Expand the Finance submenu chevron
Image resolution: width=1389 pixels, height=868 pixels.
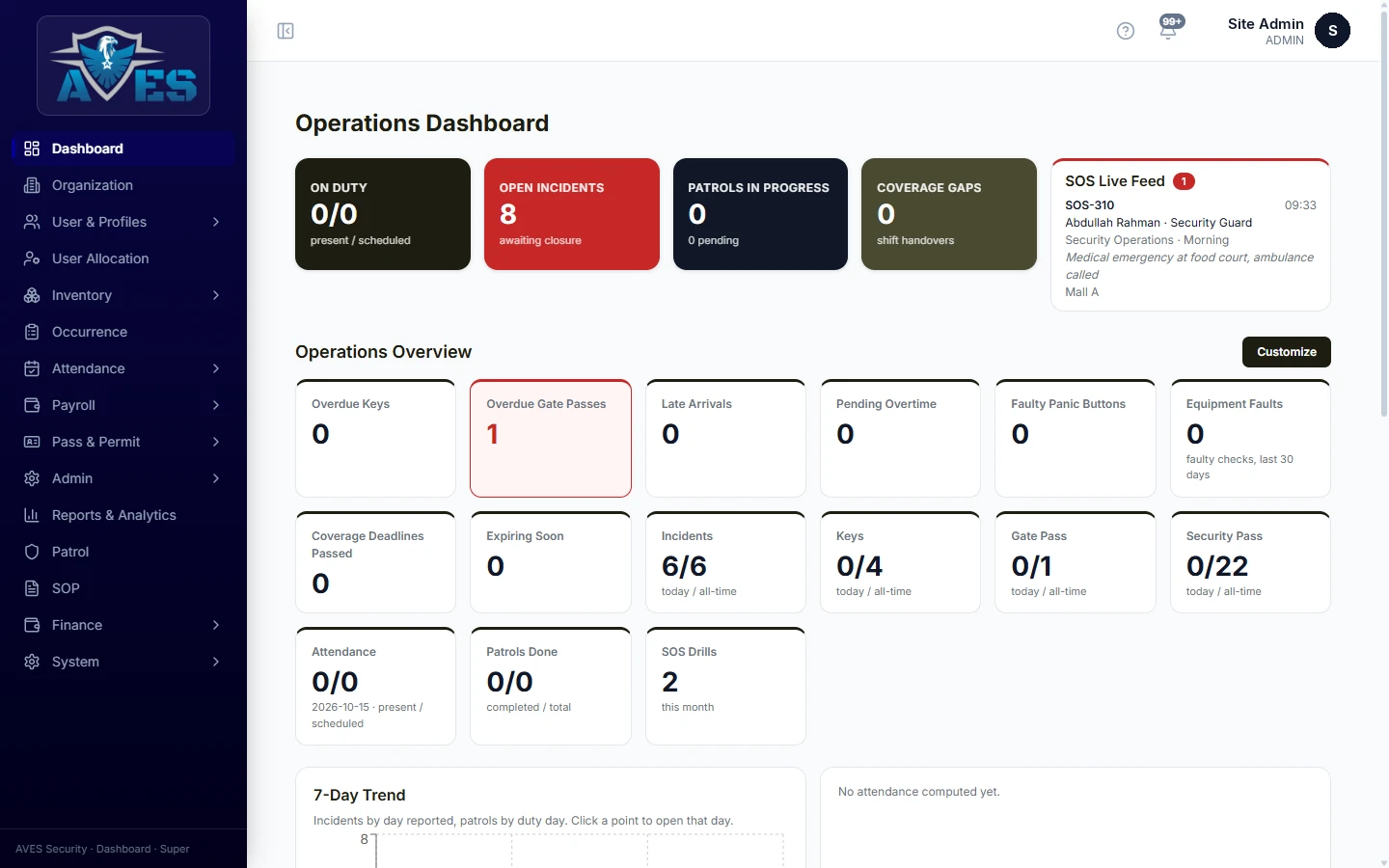pyautogui.click(x=216, y=625)
